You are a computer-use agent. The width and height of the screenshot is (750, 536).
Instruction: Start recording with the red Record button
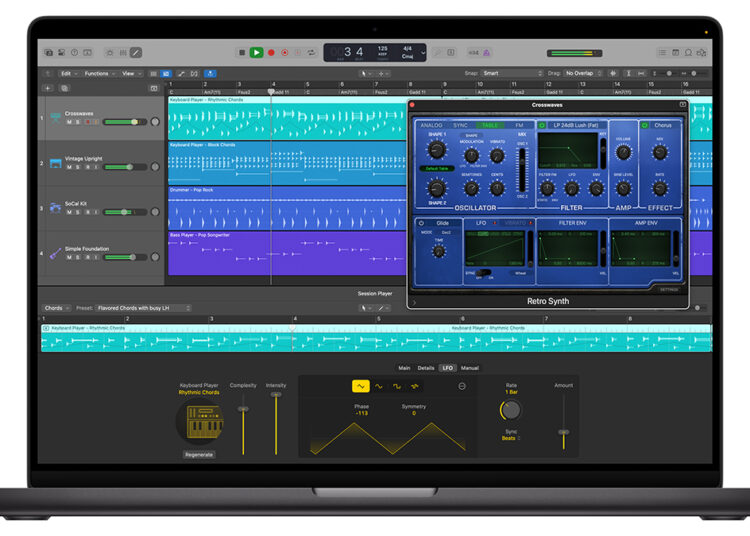pyautogui.click(x=271, y=53)
